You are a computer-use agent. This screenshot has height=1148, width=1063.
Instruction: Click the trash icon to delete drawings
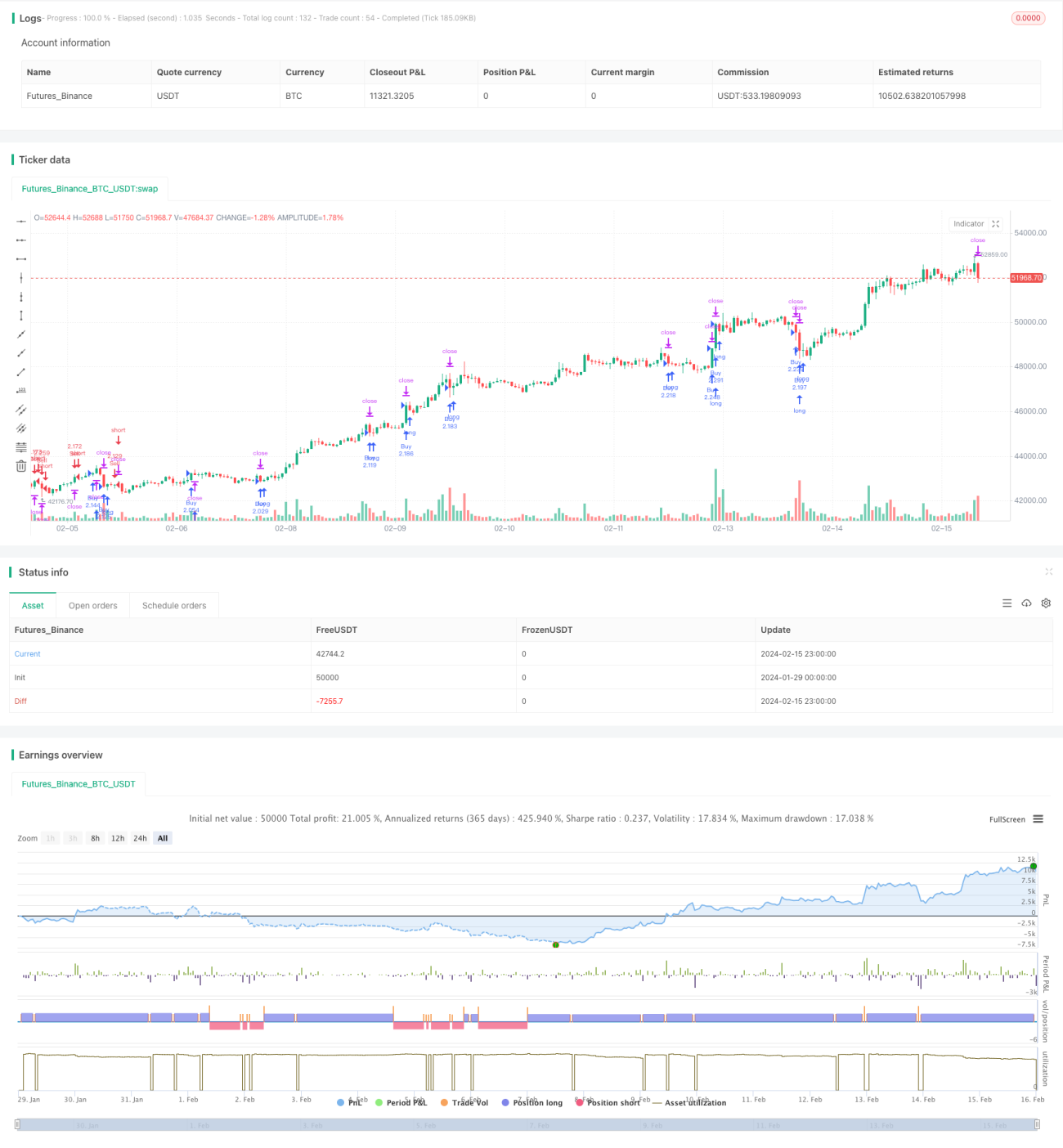tap(21, 465)
